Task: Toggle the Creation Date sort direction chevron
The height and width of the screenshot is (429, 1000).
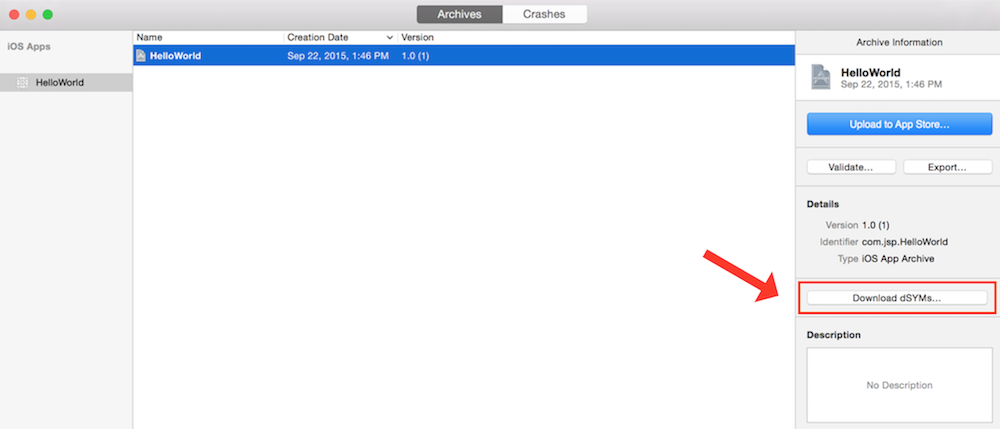Action: 390,38
